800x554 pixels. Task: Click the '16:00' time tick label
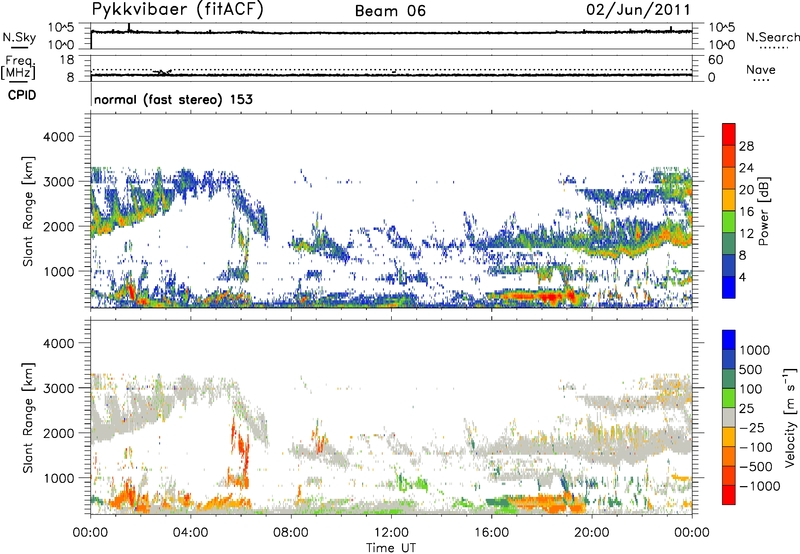tap(491, 533)
